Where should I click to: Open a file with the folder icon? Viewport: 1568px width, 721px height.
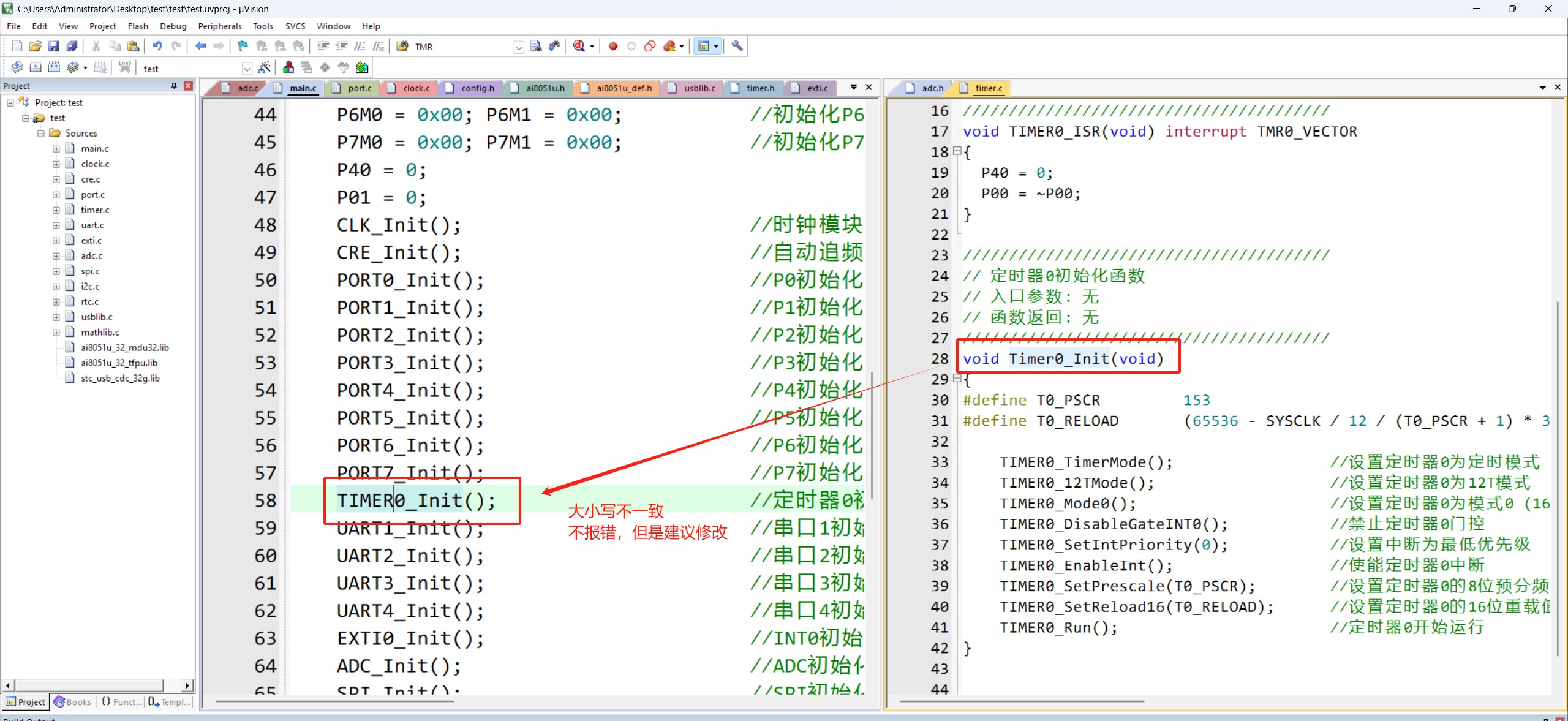35,46
